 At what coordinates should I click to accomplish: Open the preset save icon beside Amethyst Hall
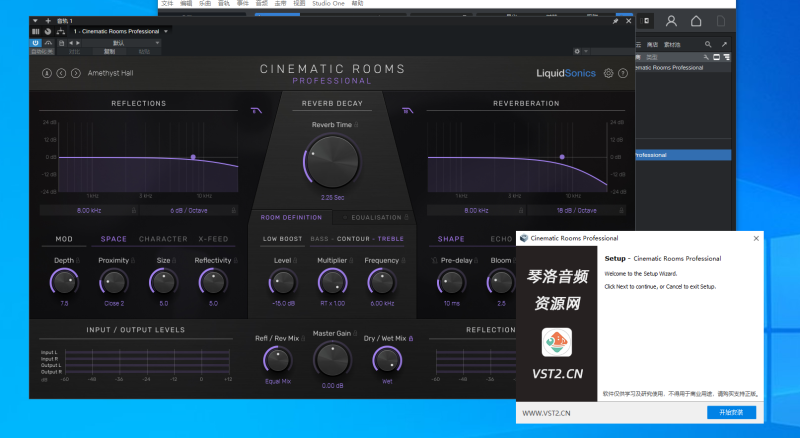46,73
